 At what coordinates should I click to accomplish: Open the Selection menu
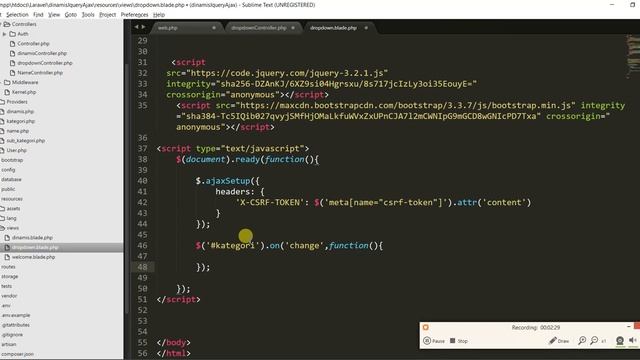[x=17, y=15]
